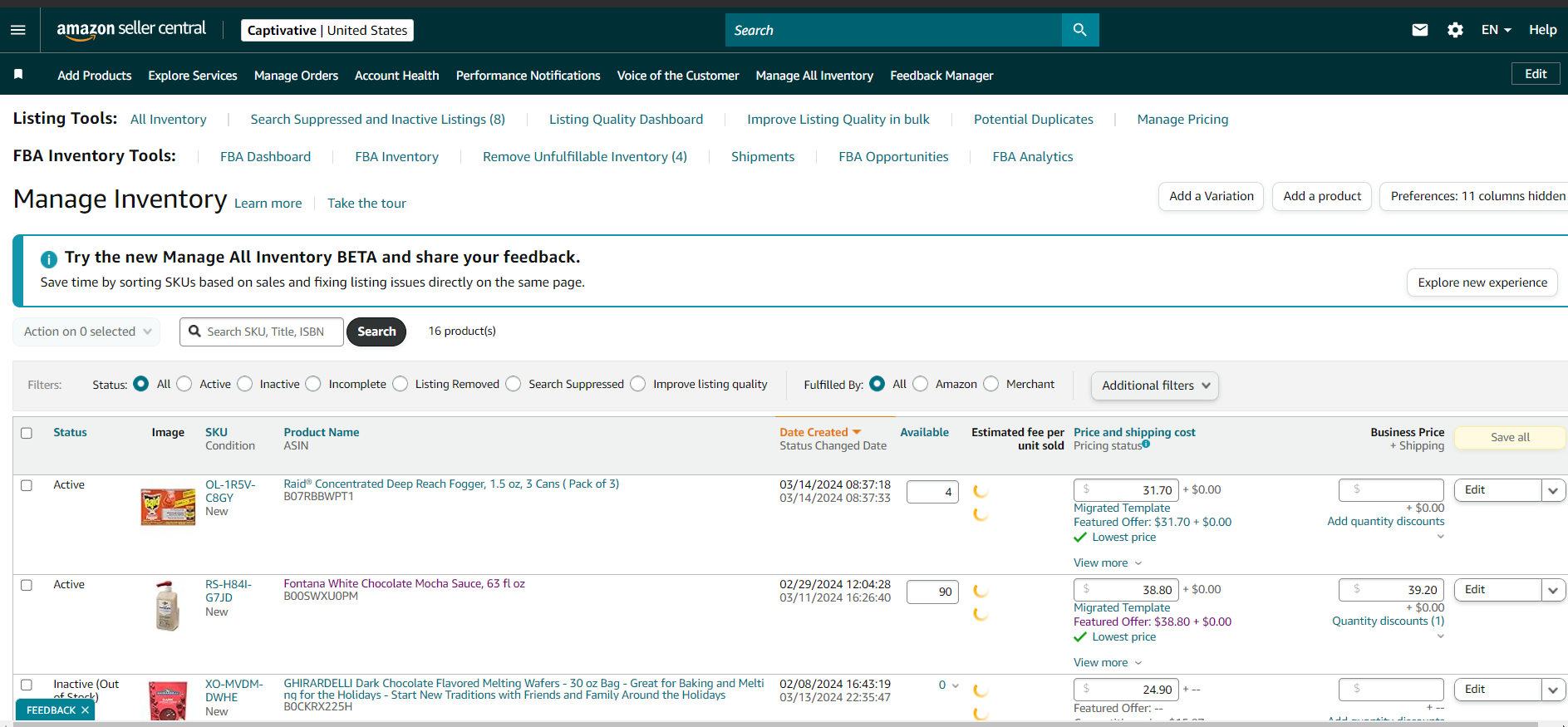Sort by Date Created column

pos(820,432)
